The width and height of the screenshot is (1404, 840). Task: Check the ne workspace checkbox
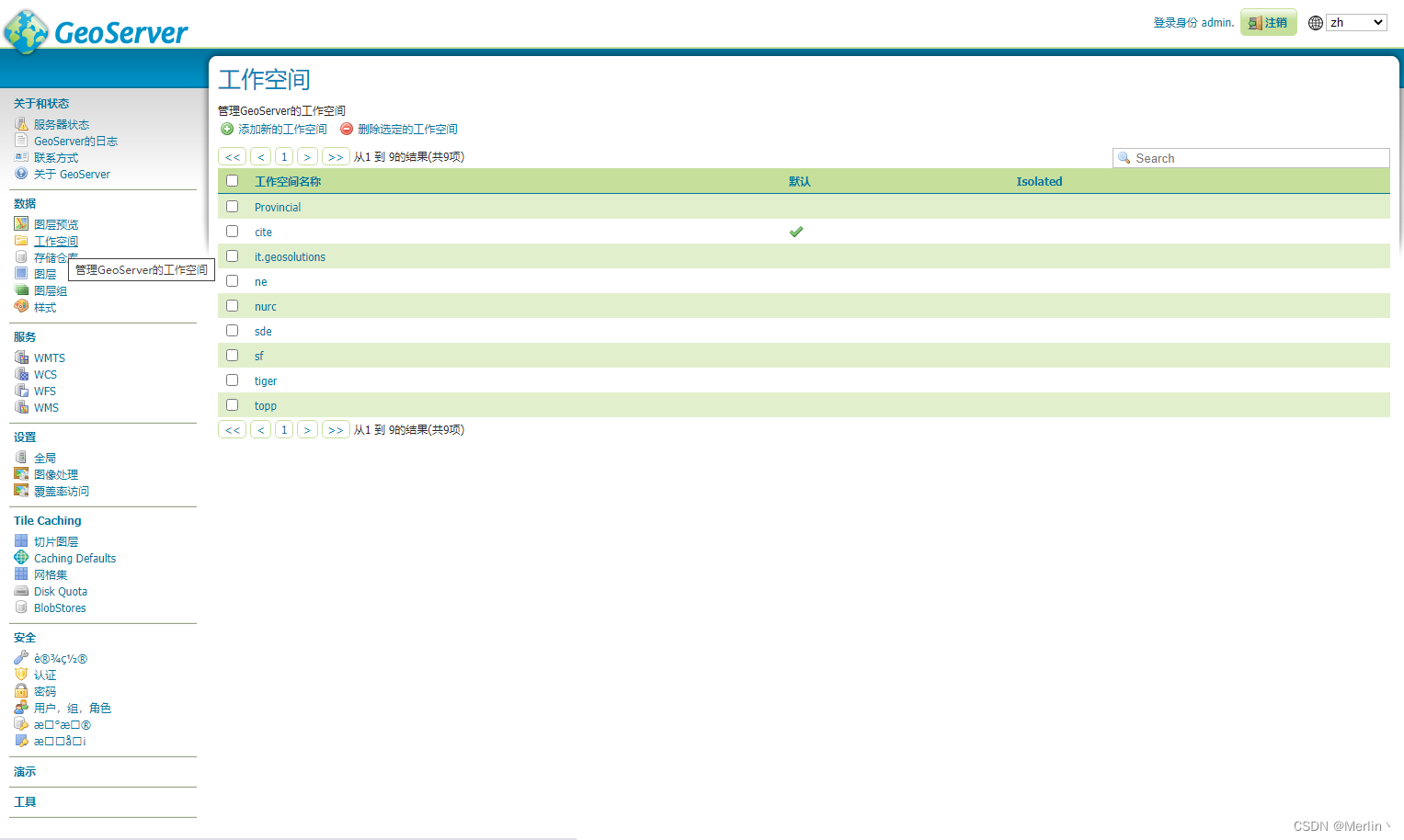[233, 281]
